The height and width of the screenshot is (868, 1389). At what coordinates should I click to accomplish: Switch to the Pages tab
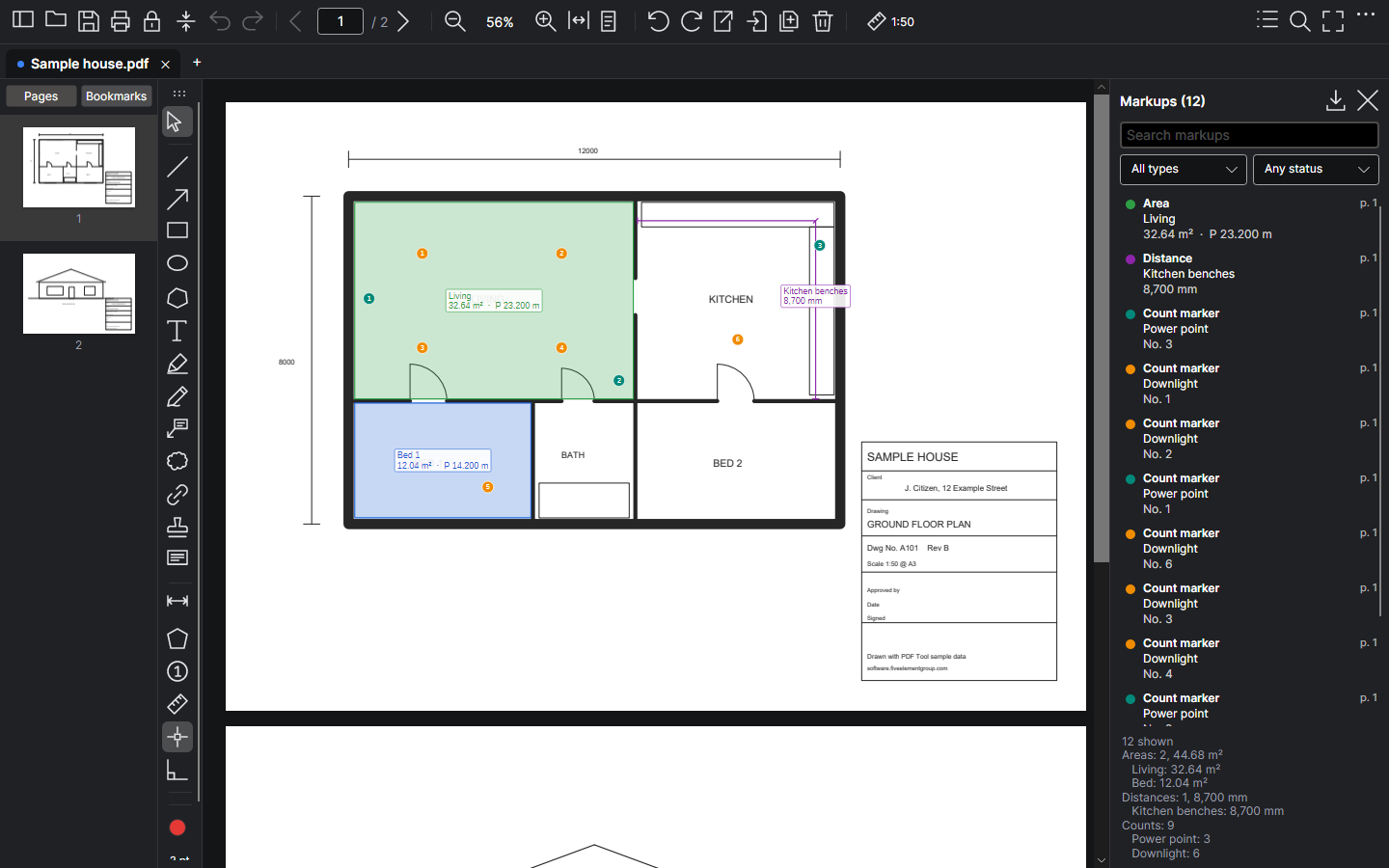(x=41, y=96)
